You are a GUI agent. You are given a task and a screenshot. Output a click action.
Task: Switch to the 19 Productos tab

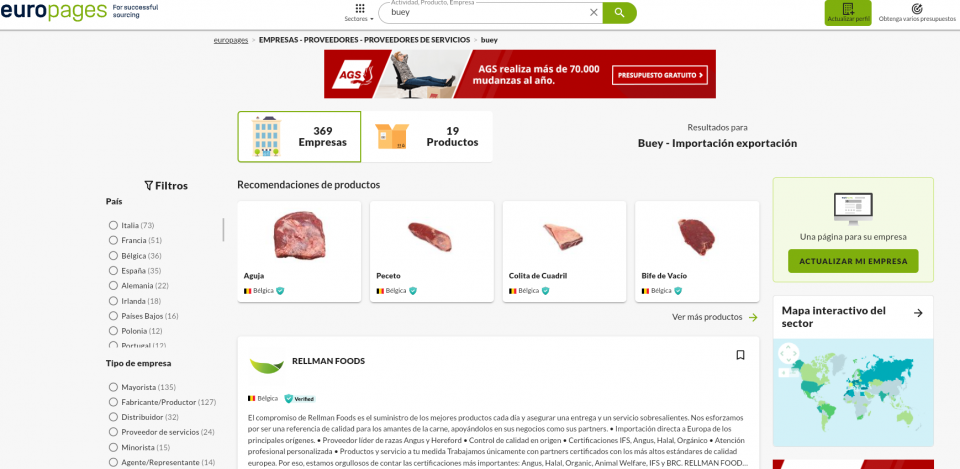[x=427, y=137]
